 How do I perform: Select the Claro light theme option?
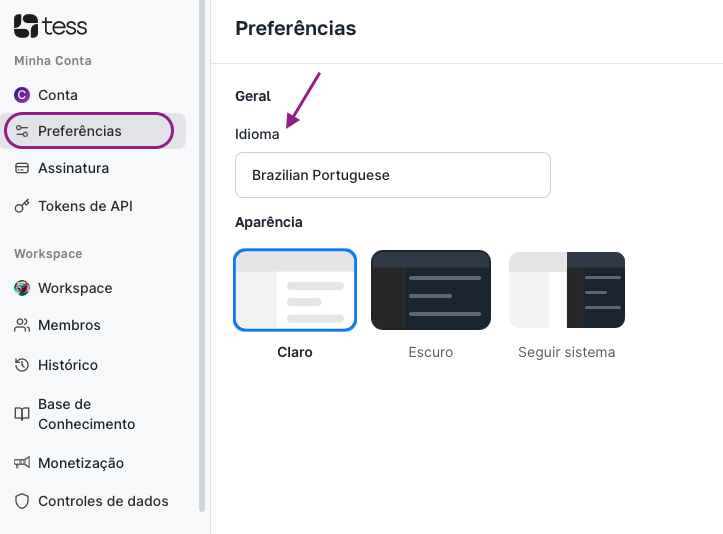click(x=295, y=290)
